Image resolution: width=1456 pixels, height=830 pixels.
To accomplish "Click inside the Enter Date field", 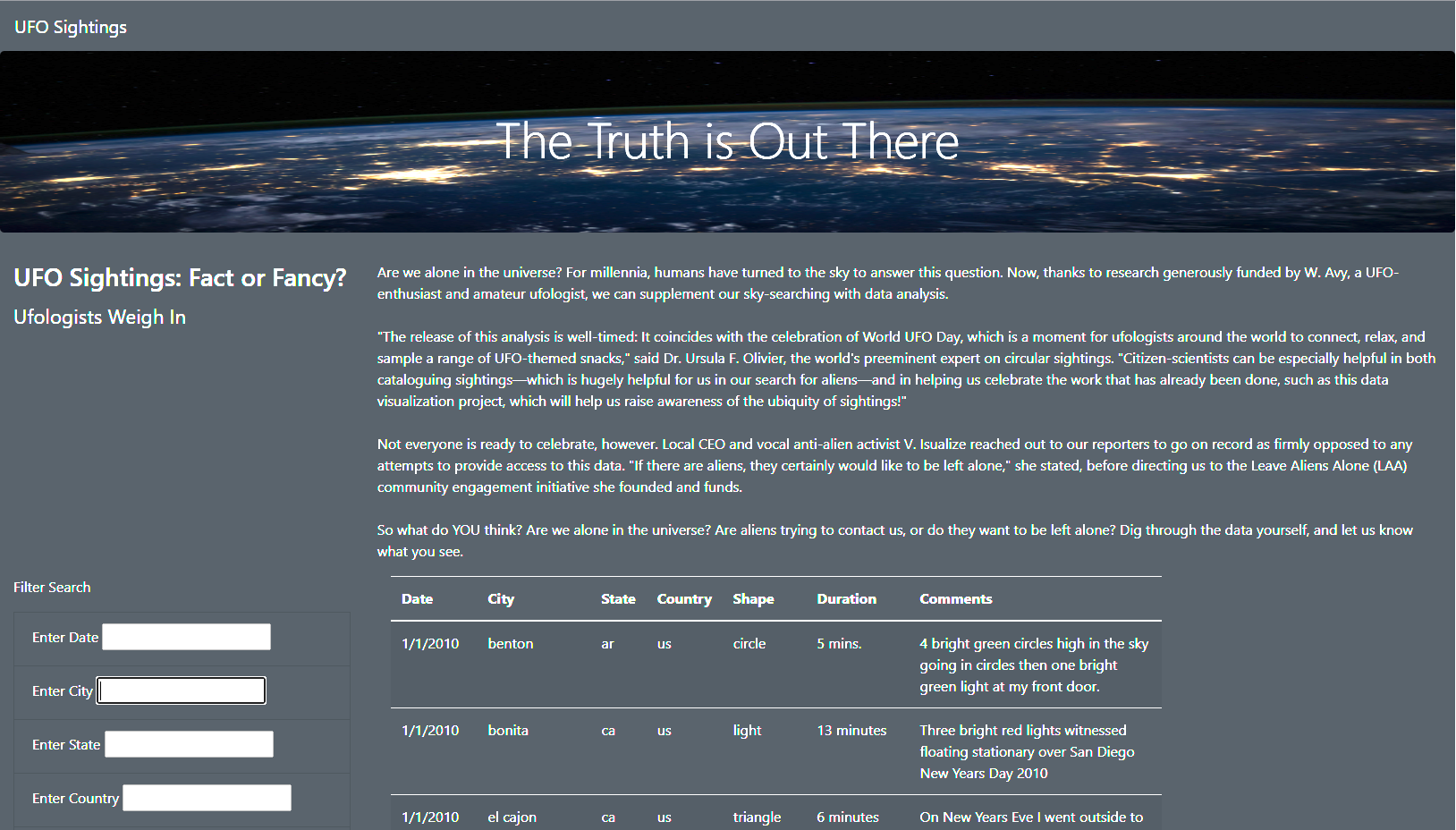I will [185, 636].
